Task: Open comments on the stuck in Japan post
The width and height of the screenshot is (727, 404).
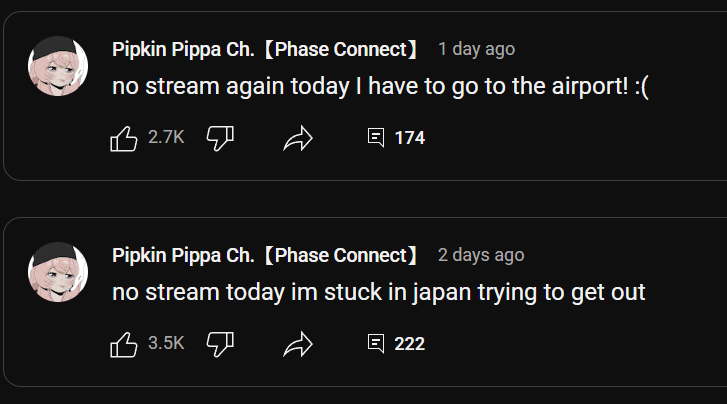Action: point(376,344)
